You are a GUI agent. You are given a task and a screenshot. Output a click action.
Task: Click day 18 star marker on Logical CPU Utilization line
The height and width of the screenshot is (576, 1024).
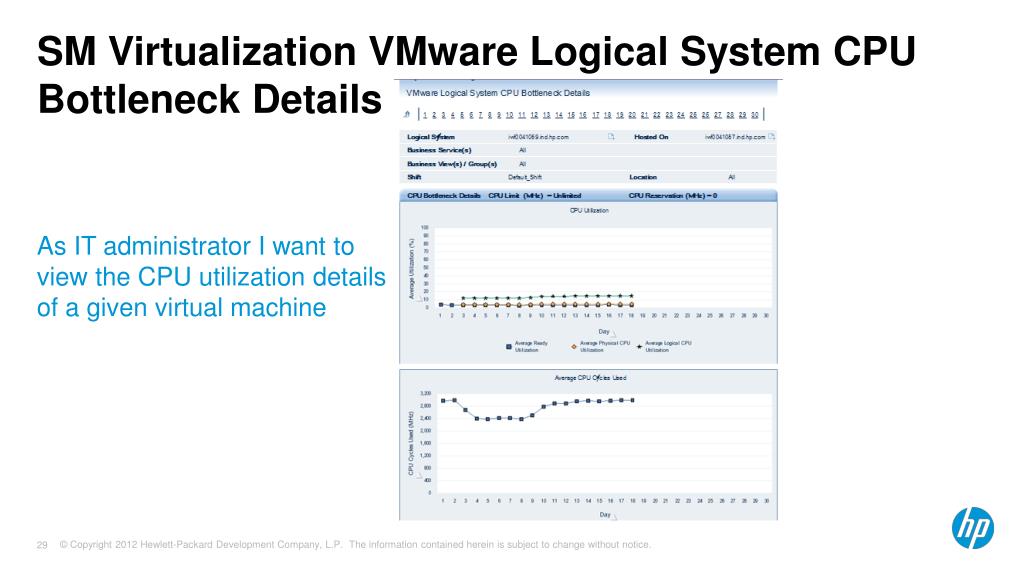pyautogui.click(x=631, y=296)
